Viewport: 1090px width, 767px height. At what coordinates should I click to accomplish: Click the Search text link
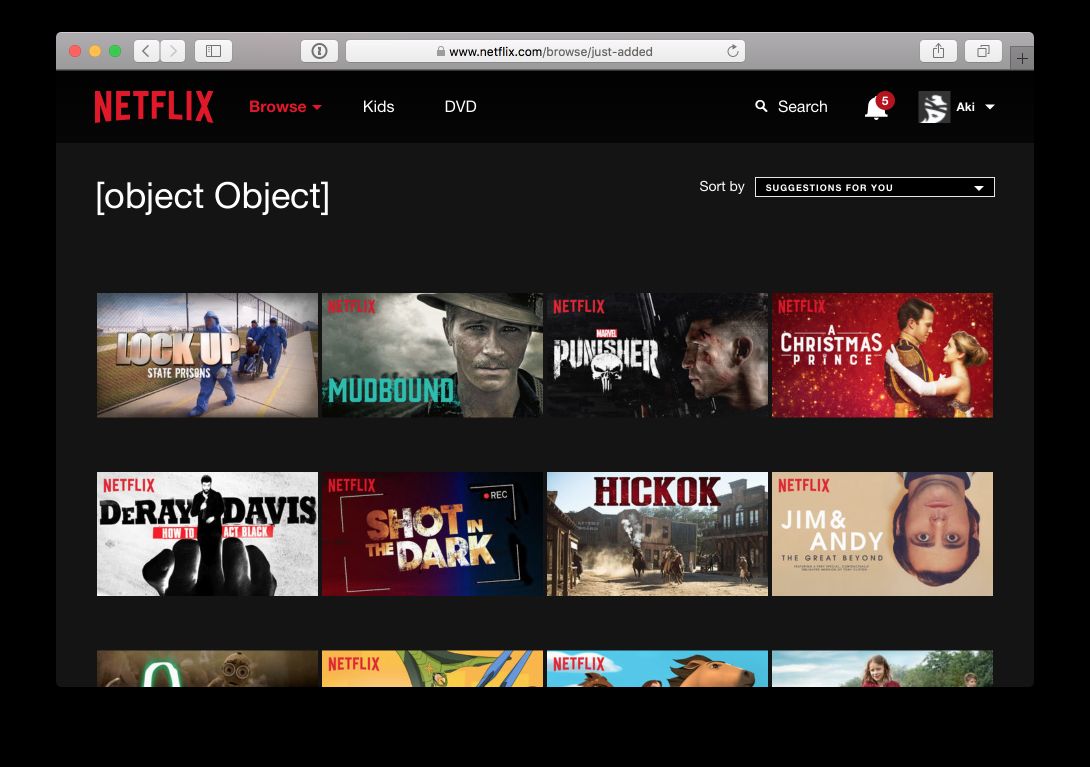tap(802, 107)
